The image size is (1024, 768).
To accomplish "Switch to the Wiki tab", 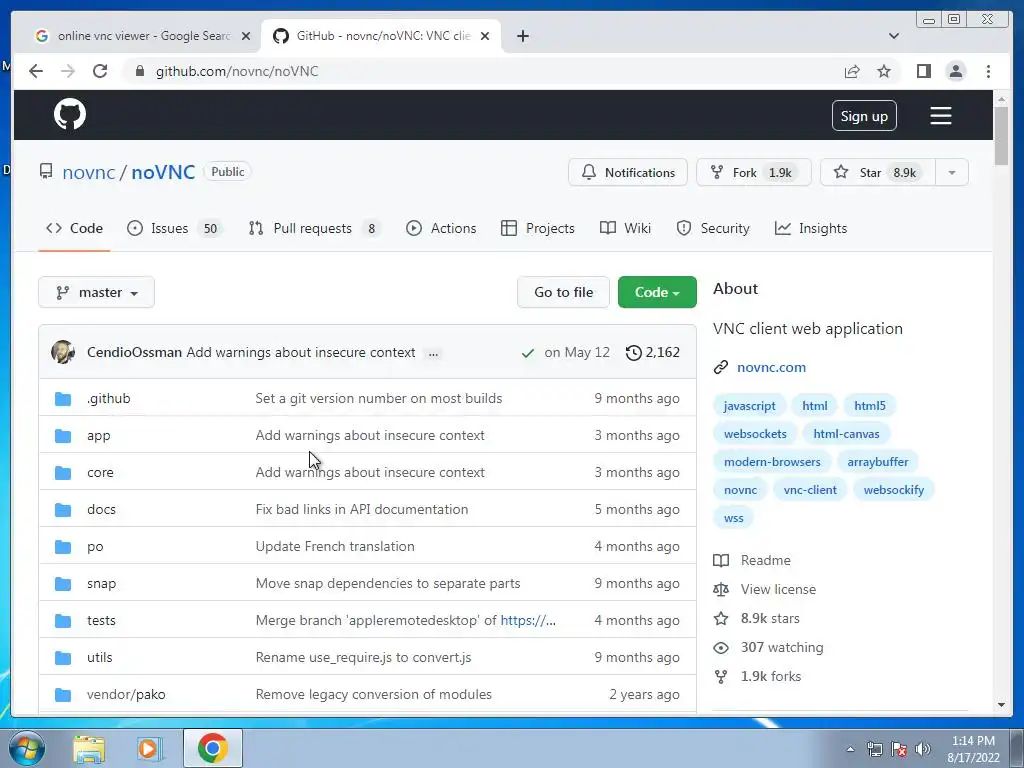I will (x=625, y=229).
